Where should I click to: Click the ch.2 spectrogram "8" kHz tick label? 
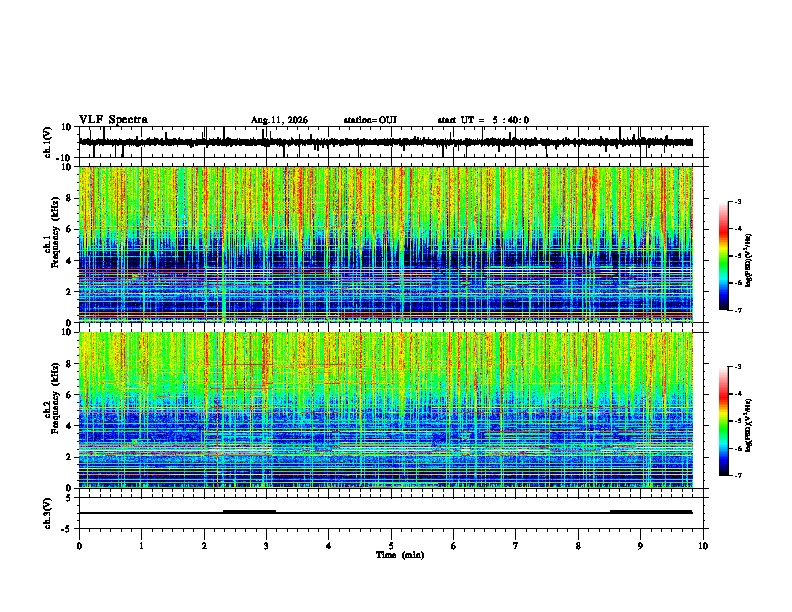coord(69,364)
